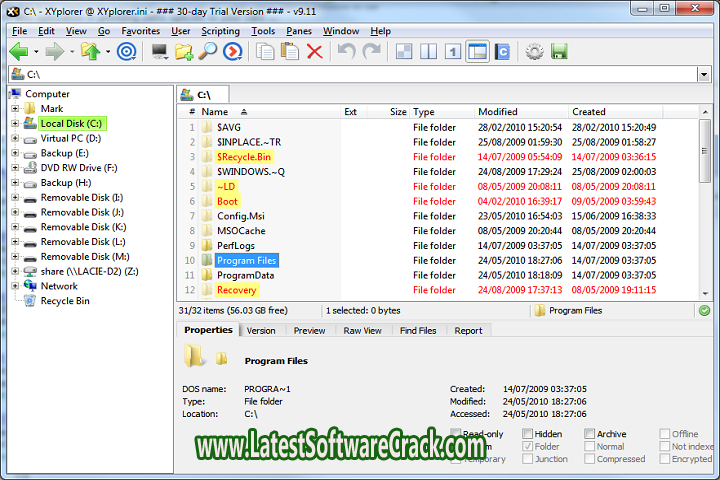Click the green Back arrow icon
Screen dimensions: 720x480
(x=19, y=51)
